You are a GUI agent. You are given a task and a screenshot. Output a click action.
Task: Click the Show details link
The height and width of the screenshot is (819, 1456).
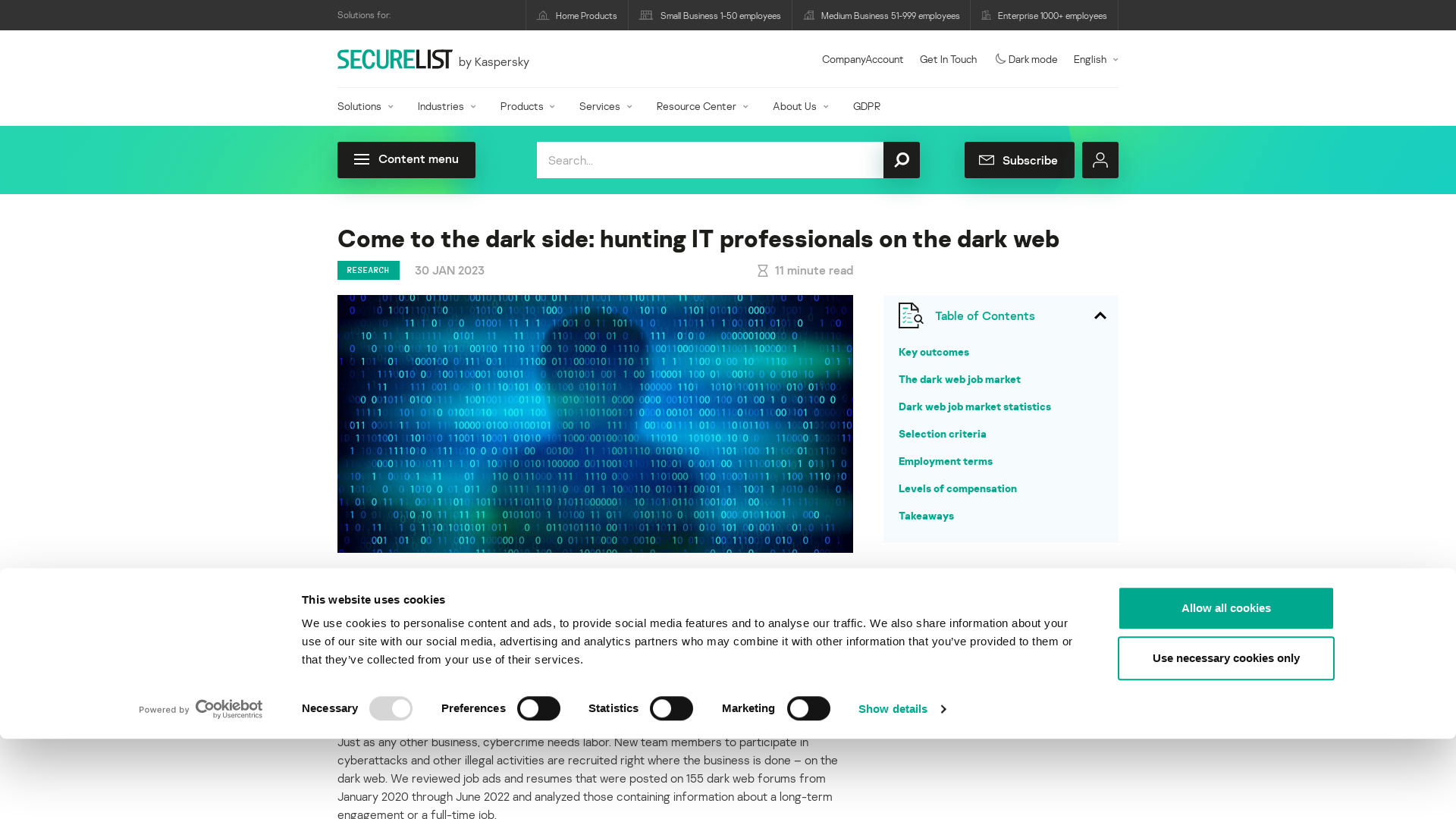point(901,709)
